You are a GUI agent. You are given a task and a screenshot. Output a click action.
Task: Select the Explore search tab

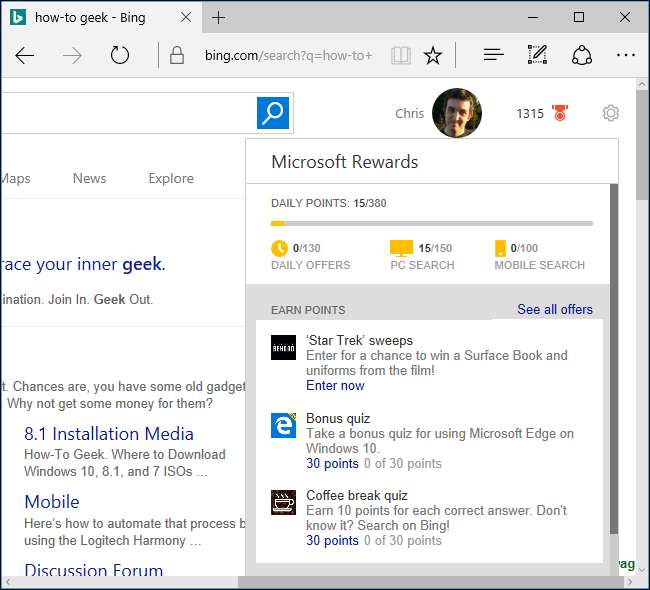[x=171, y=178]
